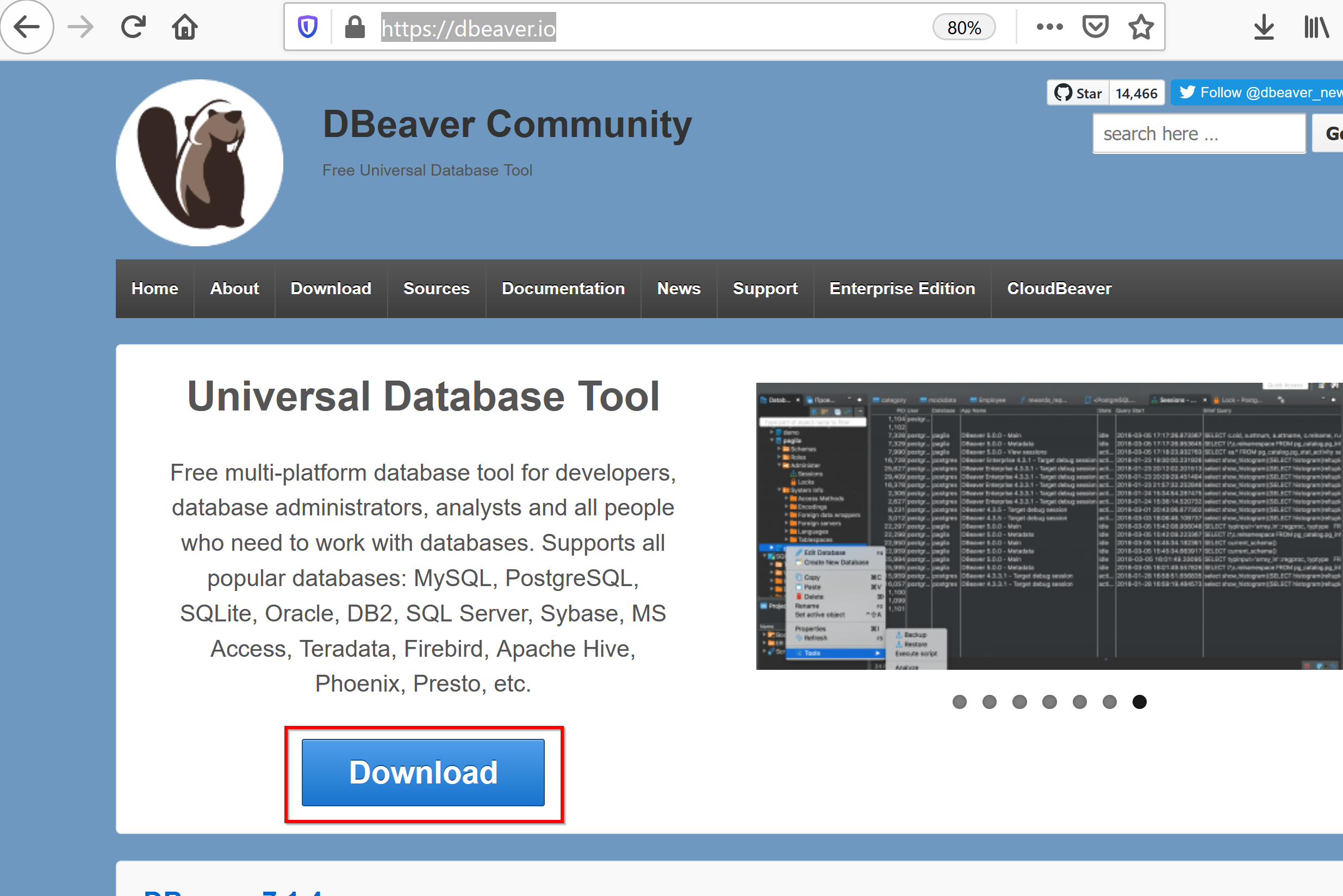
Task: Open the CloudBeaver menu item
Action: pyautogui.click(x=1060, y=289)
